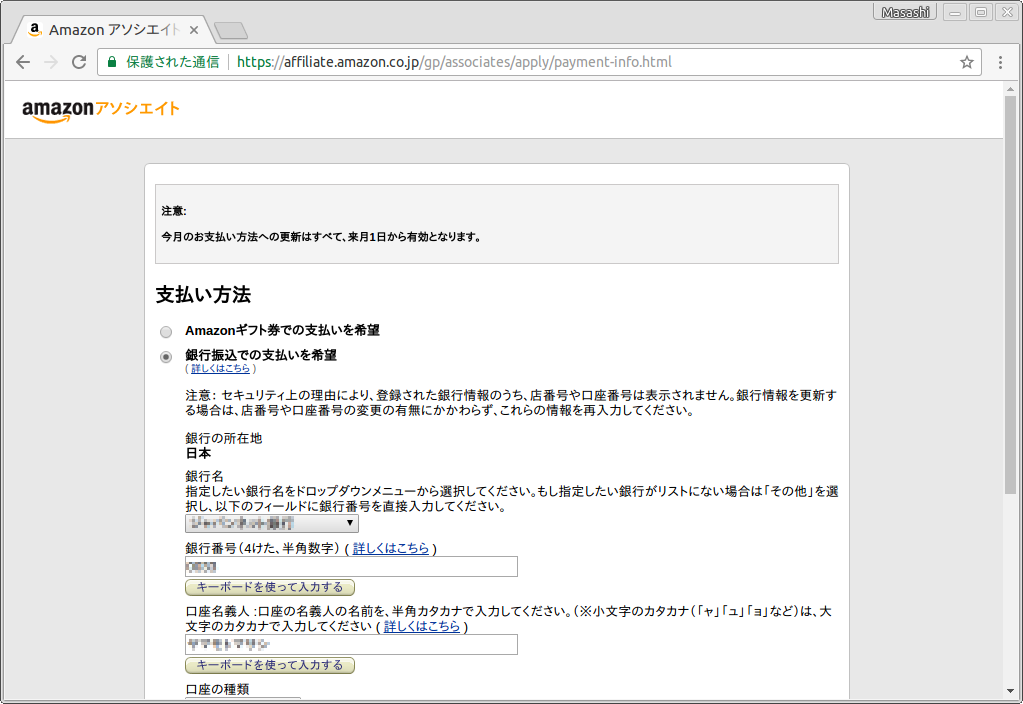Open the 銀行名 dropdown menu

coord(271,523)
